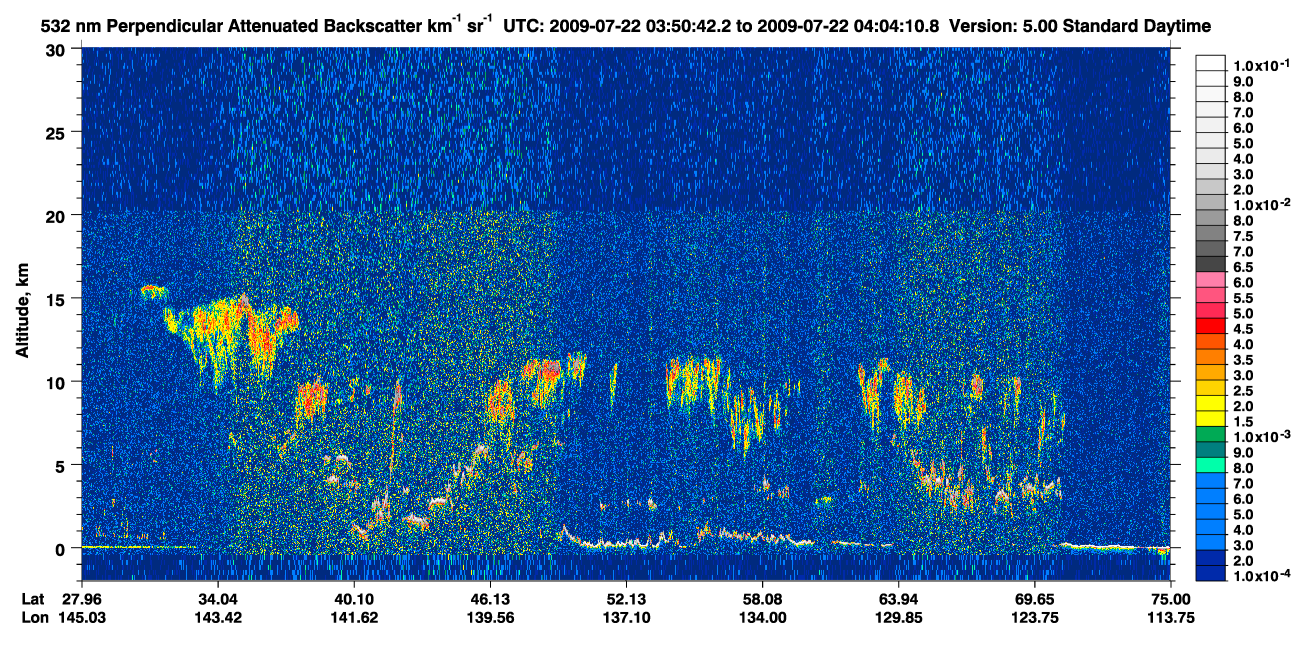The image size is (1300, 667).
Task: Click the 'Lat' row label
Action: (x=34, y=599)
